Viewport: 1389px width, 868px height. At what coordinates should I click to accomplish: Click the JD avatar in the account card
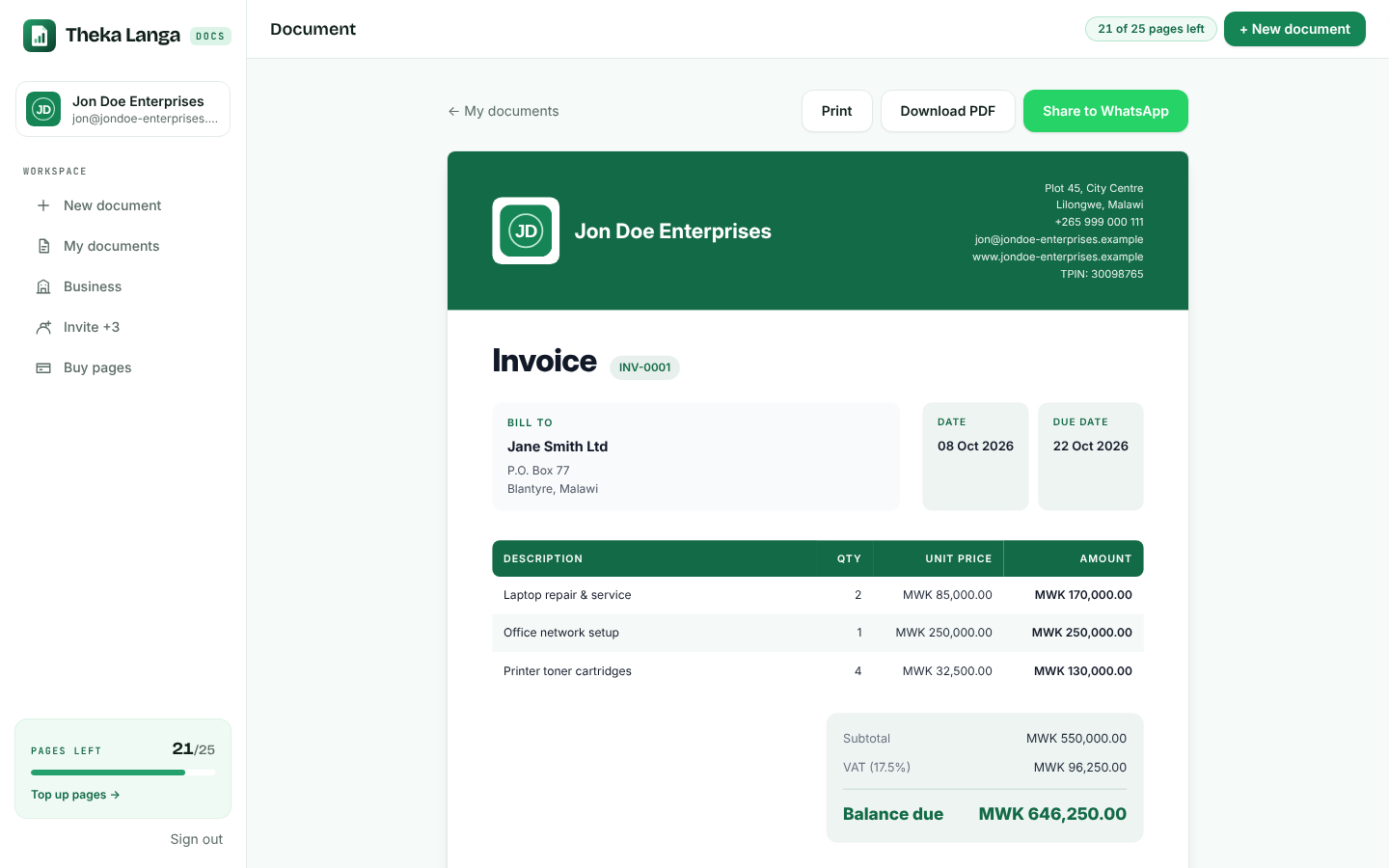coord(43,109)
